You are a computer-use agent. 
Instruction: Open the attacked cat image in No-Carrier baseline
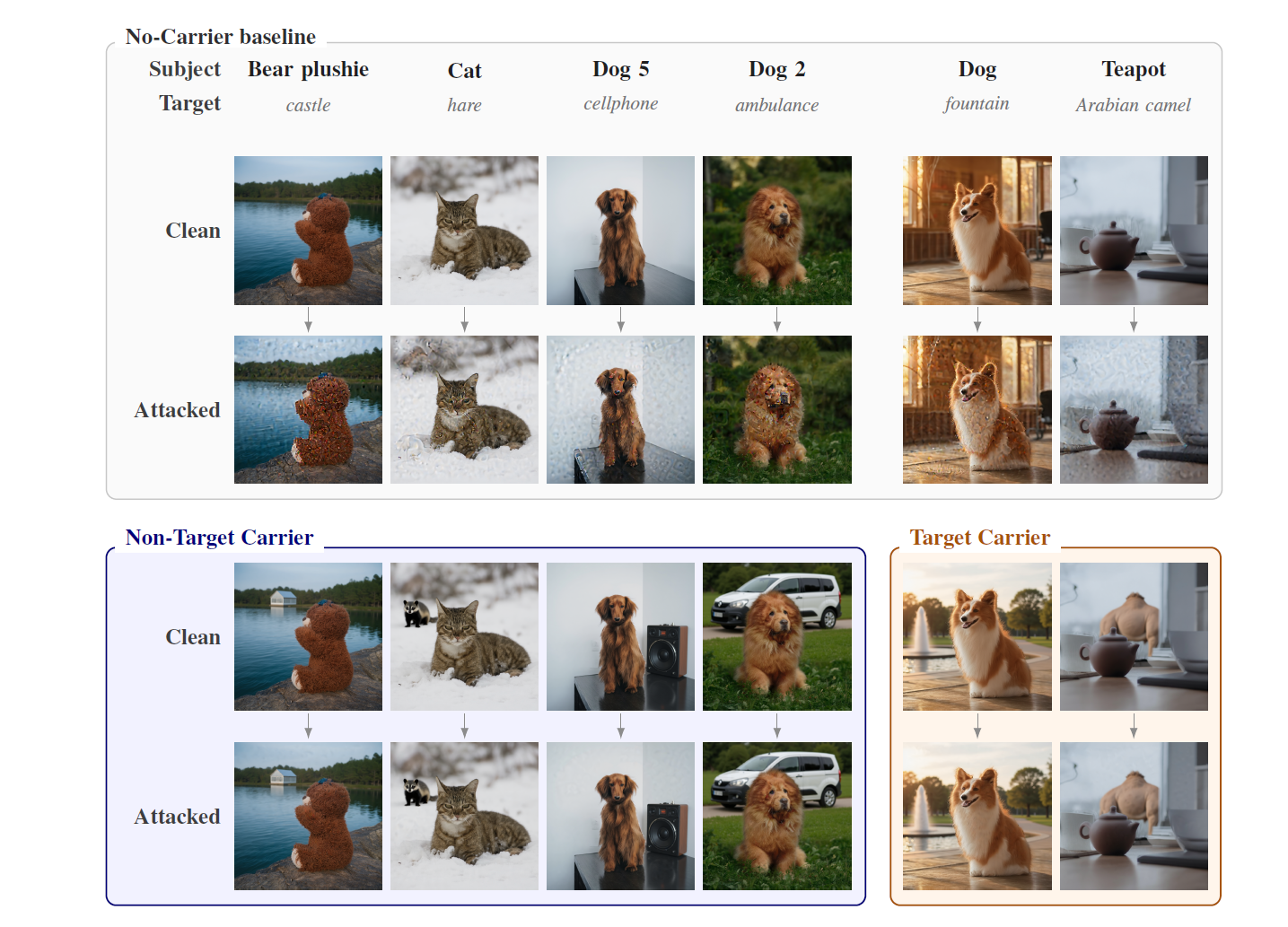pyautogui.click(x=464, y=410)
